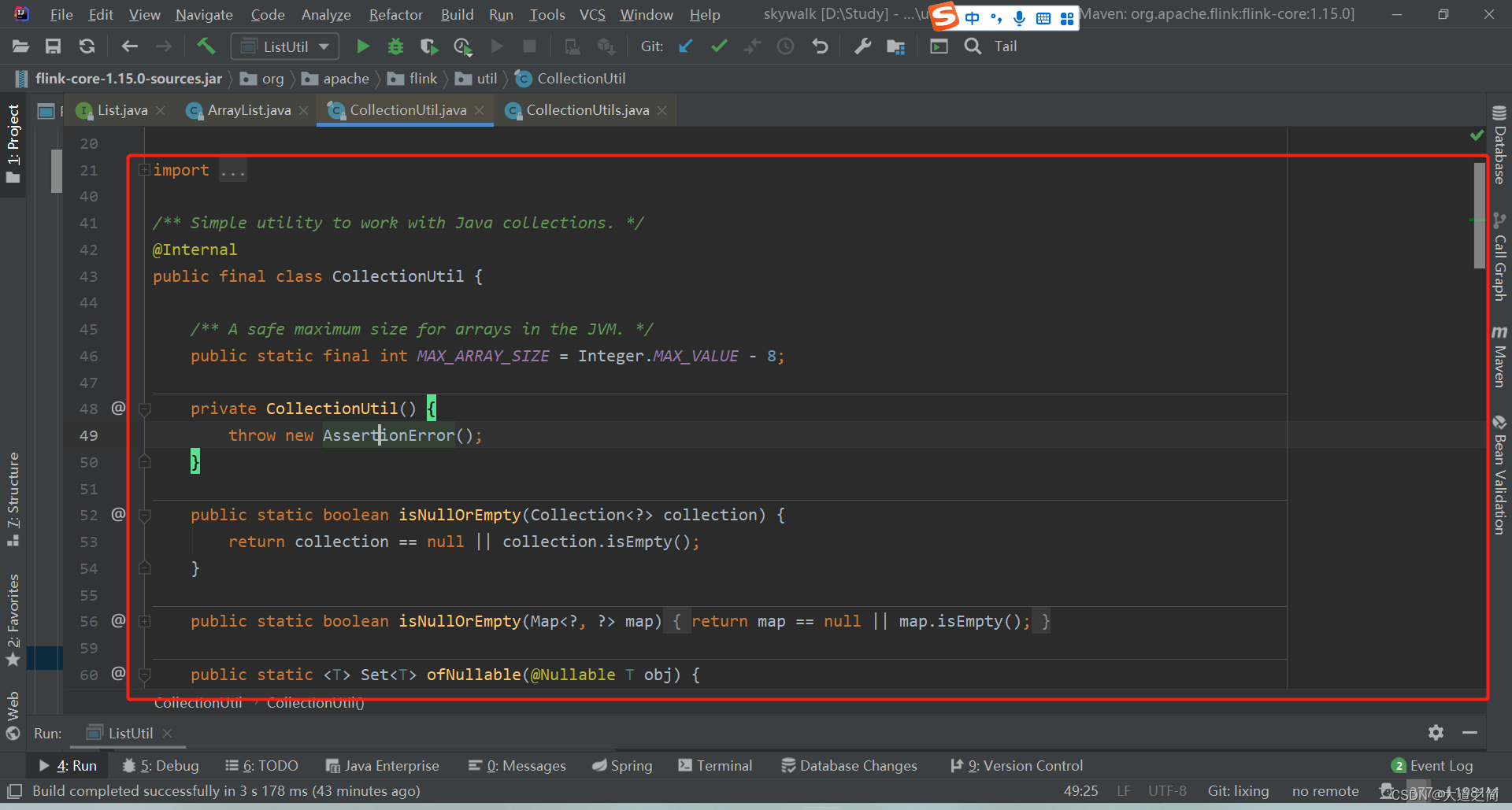The height and width of the screenshot is (810, 1512).
Task: Click the Profile run icon
Action: [463, 46]
